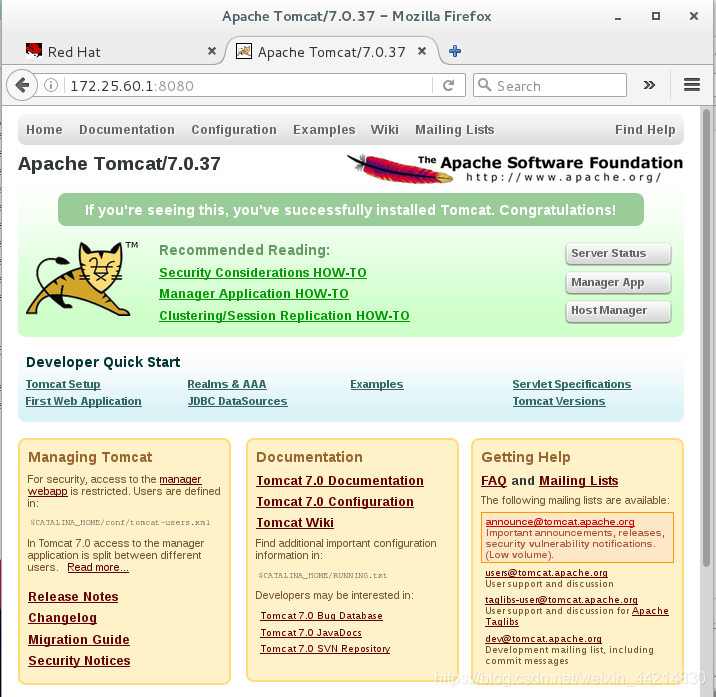Close the Apache Tomcat/7.0.37 tab

click(422, 51)
